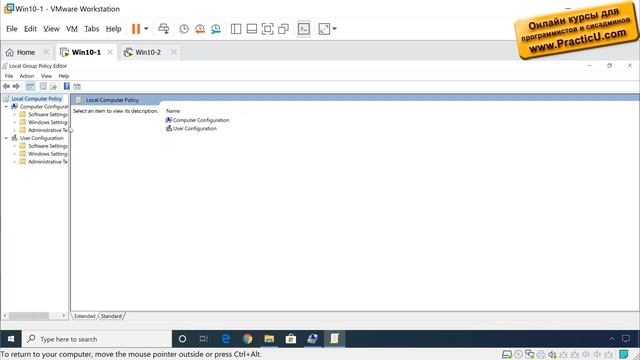Toggle the thumbnail bar icon in VMware

(x=252, y=29)
